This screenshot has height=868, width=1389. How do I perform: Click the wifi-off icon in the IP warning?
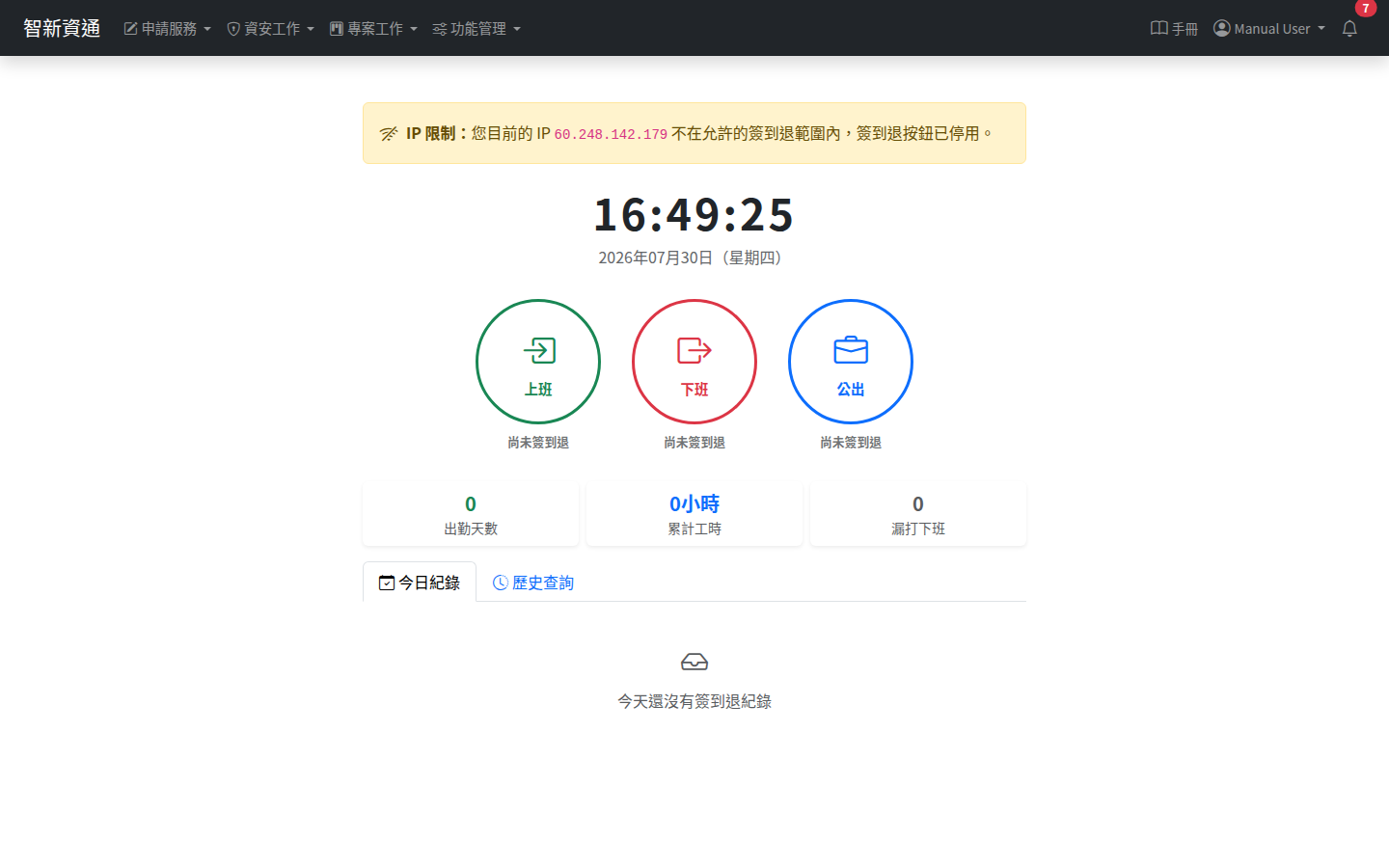click(389, 134)
